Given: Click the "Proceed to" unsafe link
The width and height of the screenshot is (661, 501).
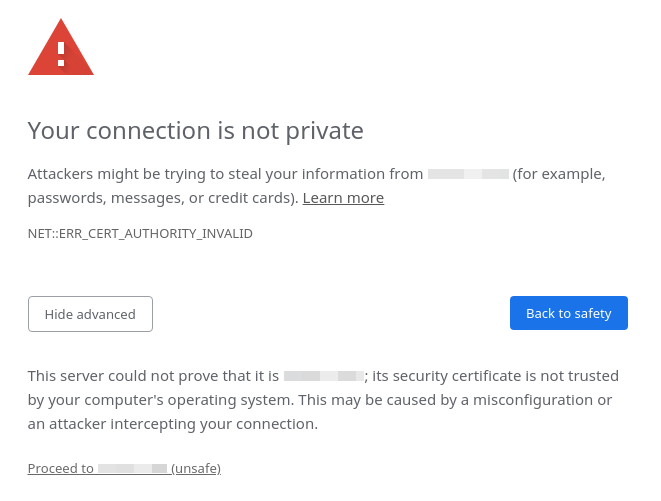Looking at the screenshot, I should click(x=61, y=468).
